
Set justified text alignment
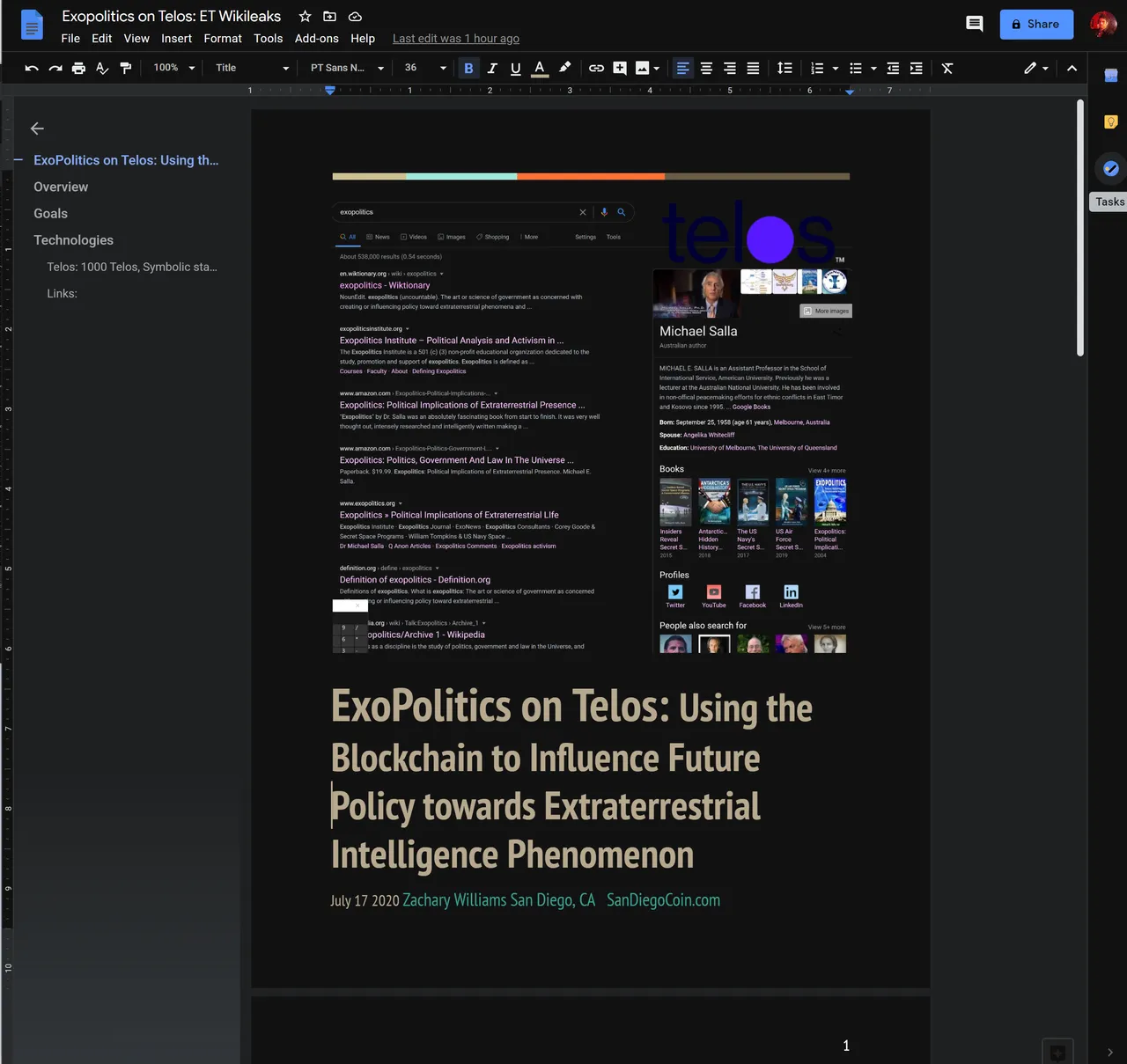coord(753,68)
